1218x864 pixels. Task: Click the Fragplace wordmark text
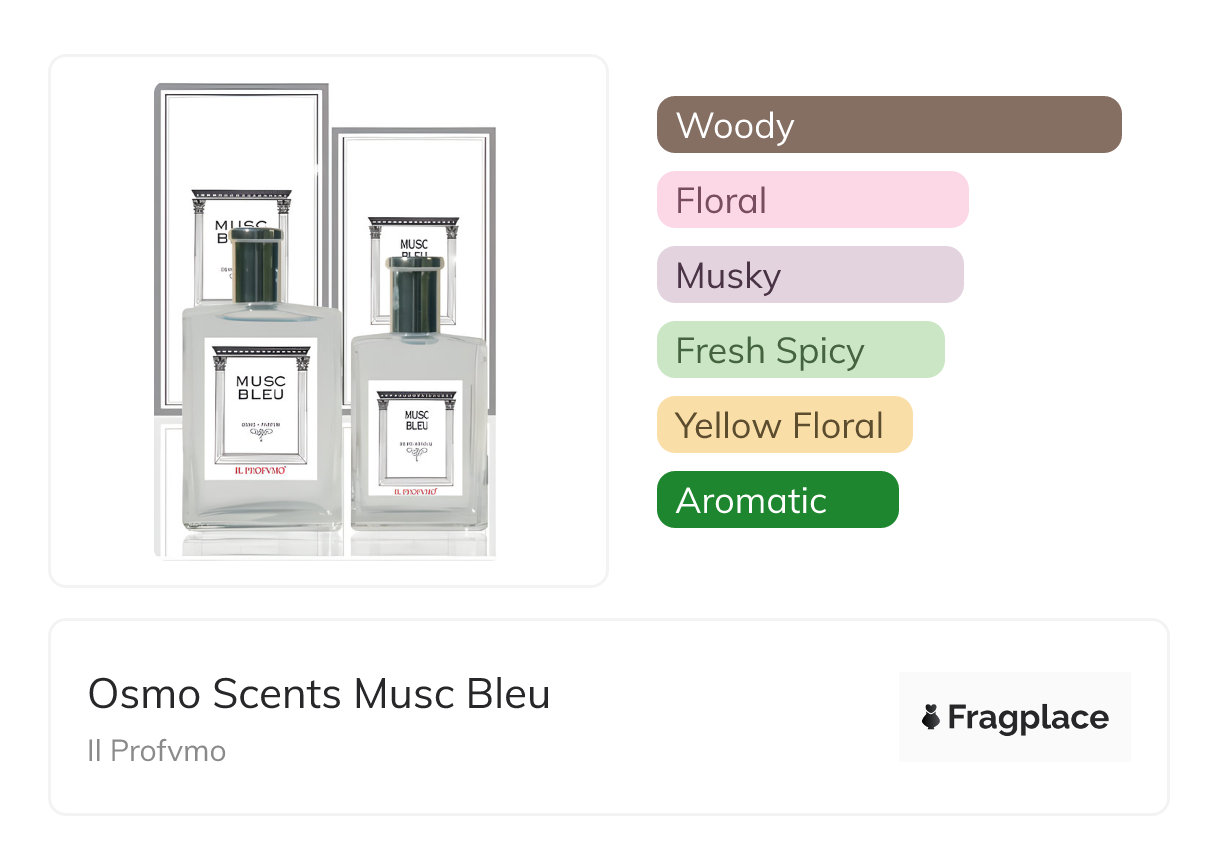pyautogui.click(x=1028, y=717)
